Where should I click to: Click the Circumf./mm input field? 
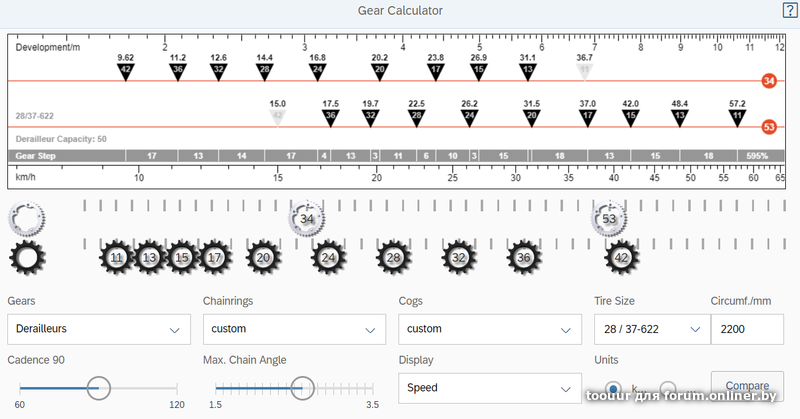(746, 328)
